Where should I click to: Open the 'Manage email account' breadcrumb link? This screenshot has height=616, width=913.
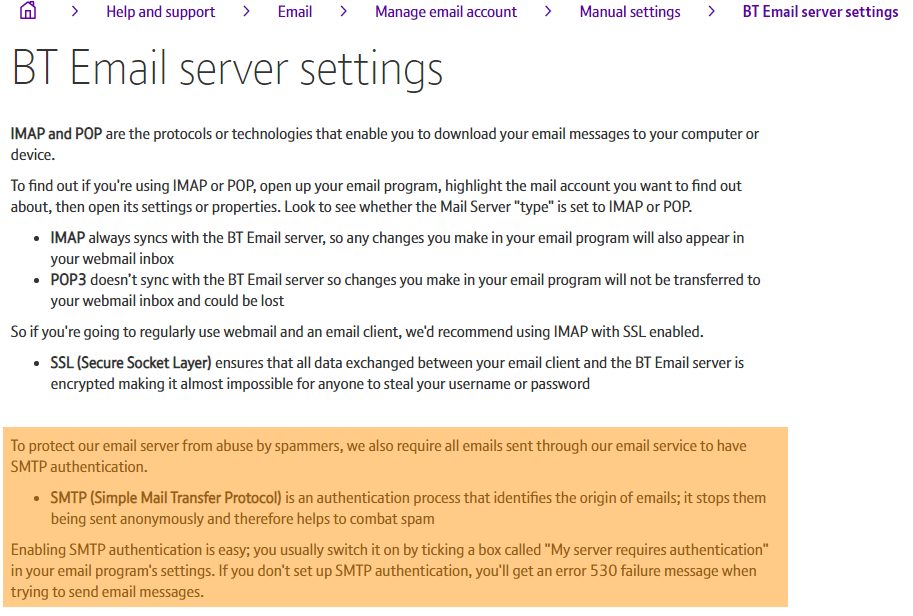(x=445, y=12)
